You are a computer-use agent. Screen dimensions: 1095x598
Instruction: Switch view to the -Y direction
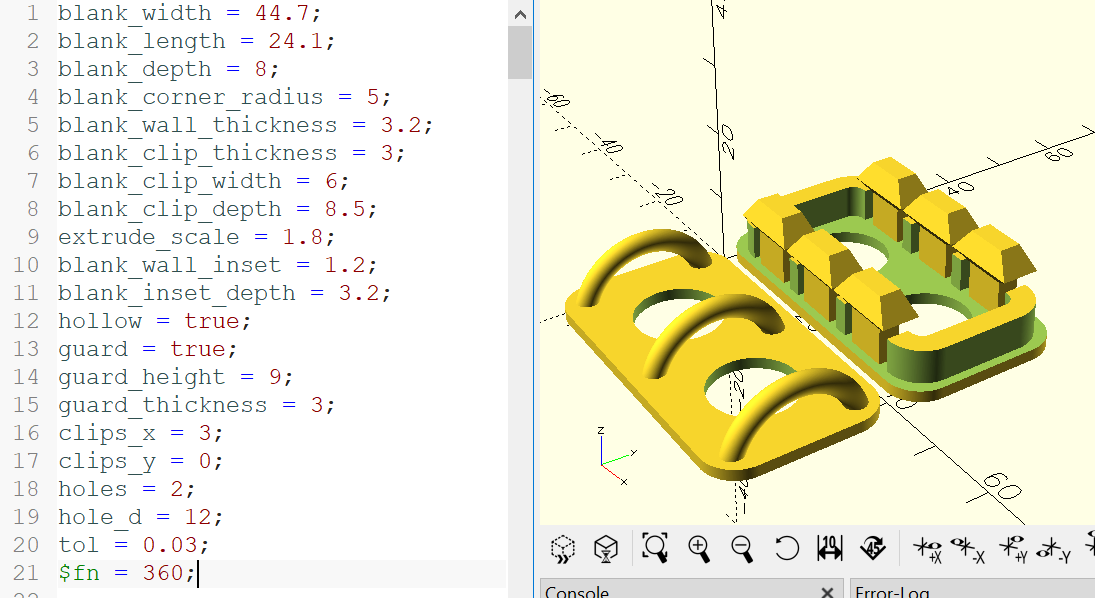tap(1054, 550)
